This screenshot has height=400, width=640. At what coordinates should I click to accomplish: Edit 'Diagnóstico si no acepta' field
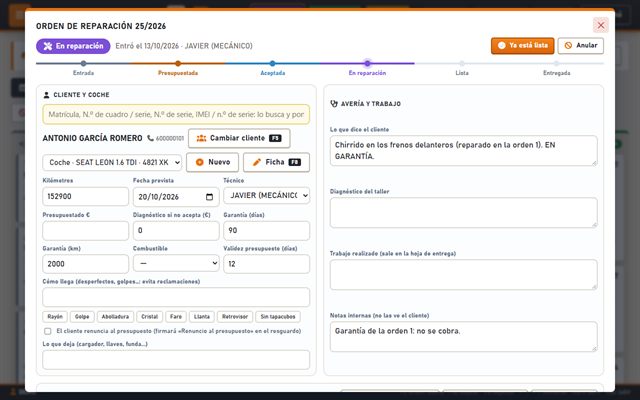(x=176, y=231)
